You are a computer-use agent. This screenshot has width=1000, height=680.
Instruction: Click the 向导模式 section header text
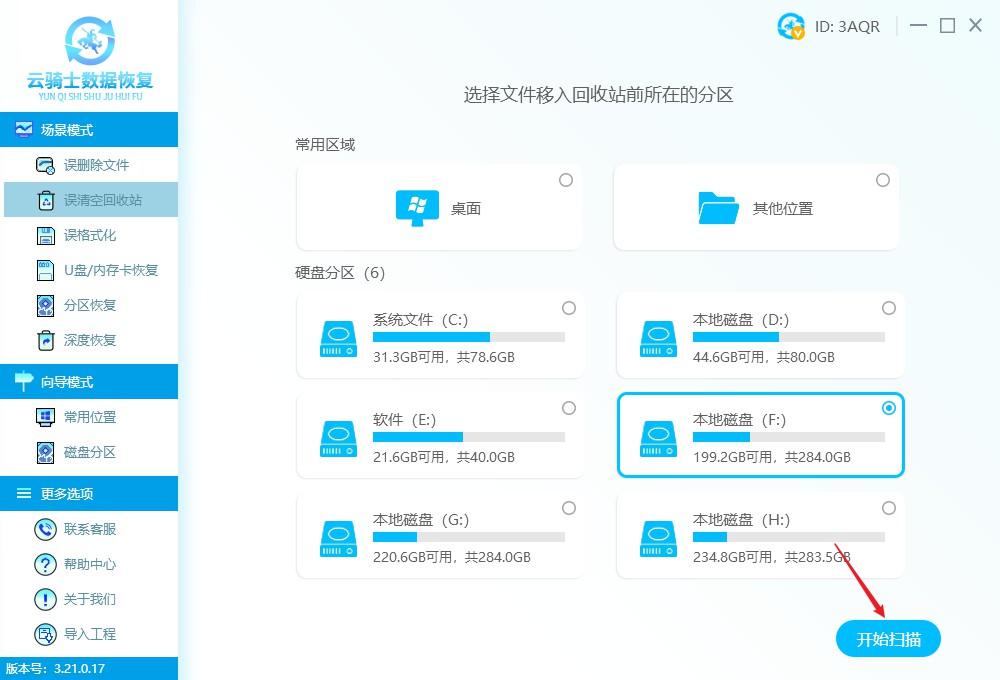click(67, 382)
